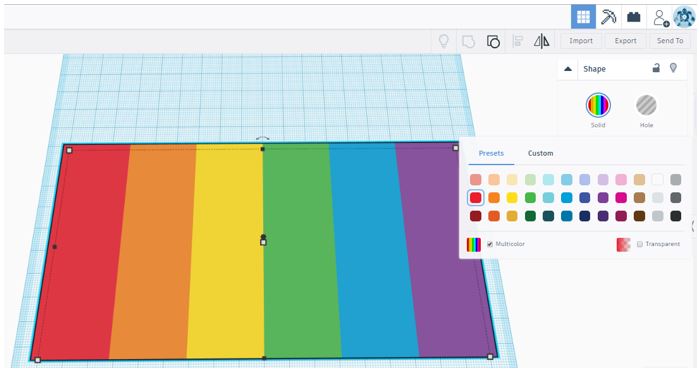The image size is (699, 380).
Task: Switch to the Custom color tab
Action: click(540, 153)
